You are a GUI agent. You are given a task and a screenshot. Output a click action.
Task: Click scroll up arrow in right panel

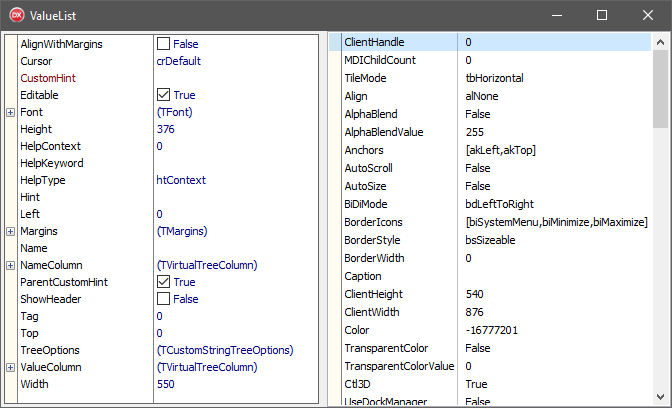(x=662, y=43)
